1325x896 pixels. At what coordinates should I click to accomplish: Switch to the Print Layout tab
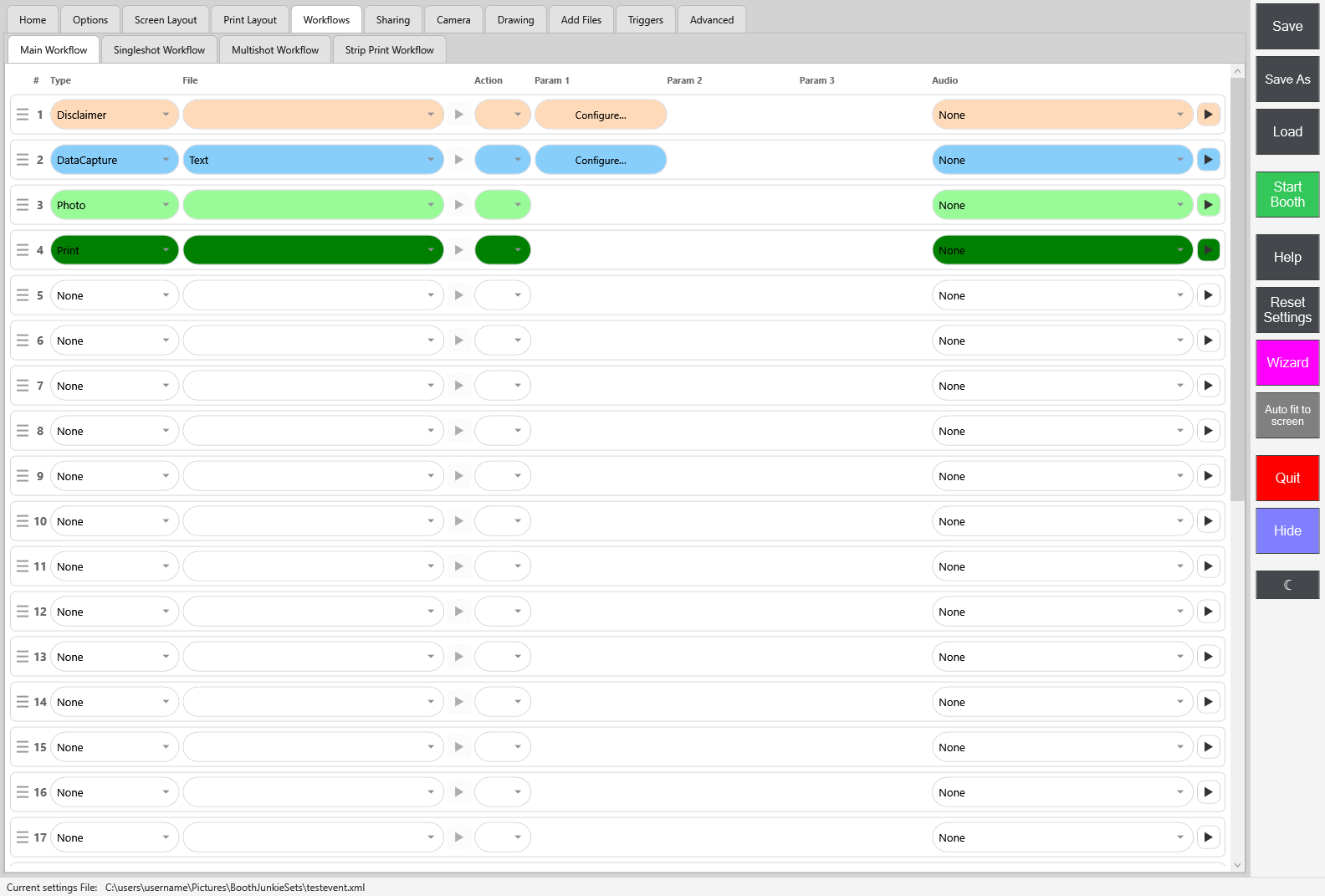pyautogui.click(x=250, y=20)
